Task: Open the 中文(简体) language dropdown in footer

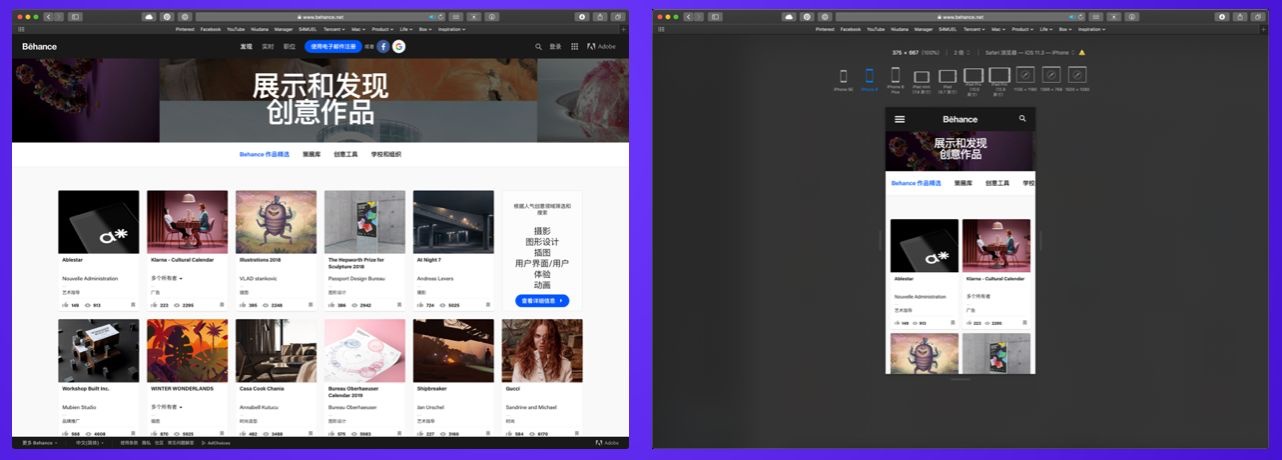Action: (x=89, y=442)
